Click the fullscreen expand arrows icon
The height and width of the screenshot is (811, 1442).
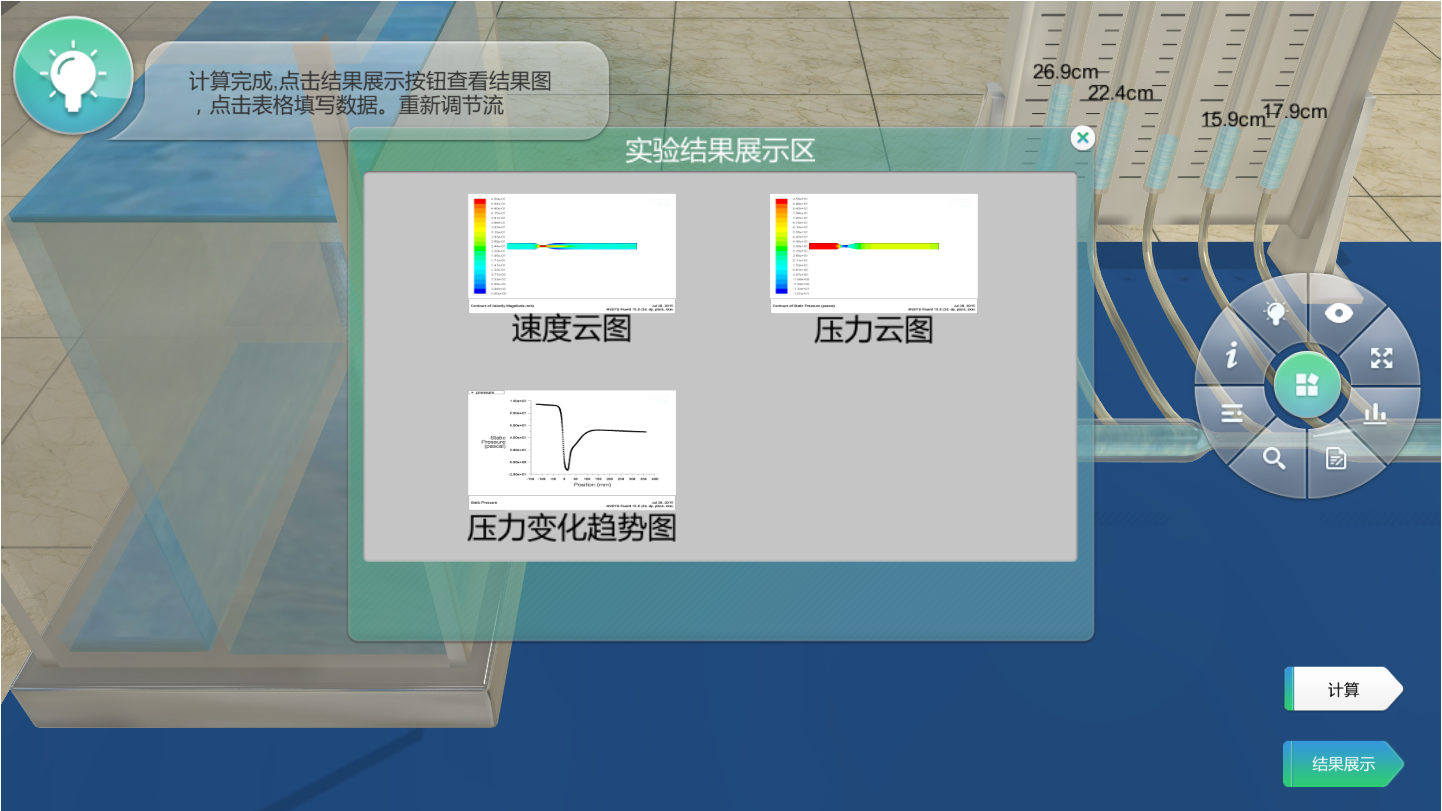pyautogui.click(x=1381, y=358)
